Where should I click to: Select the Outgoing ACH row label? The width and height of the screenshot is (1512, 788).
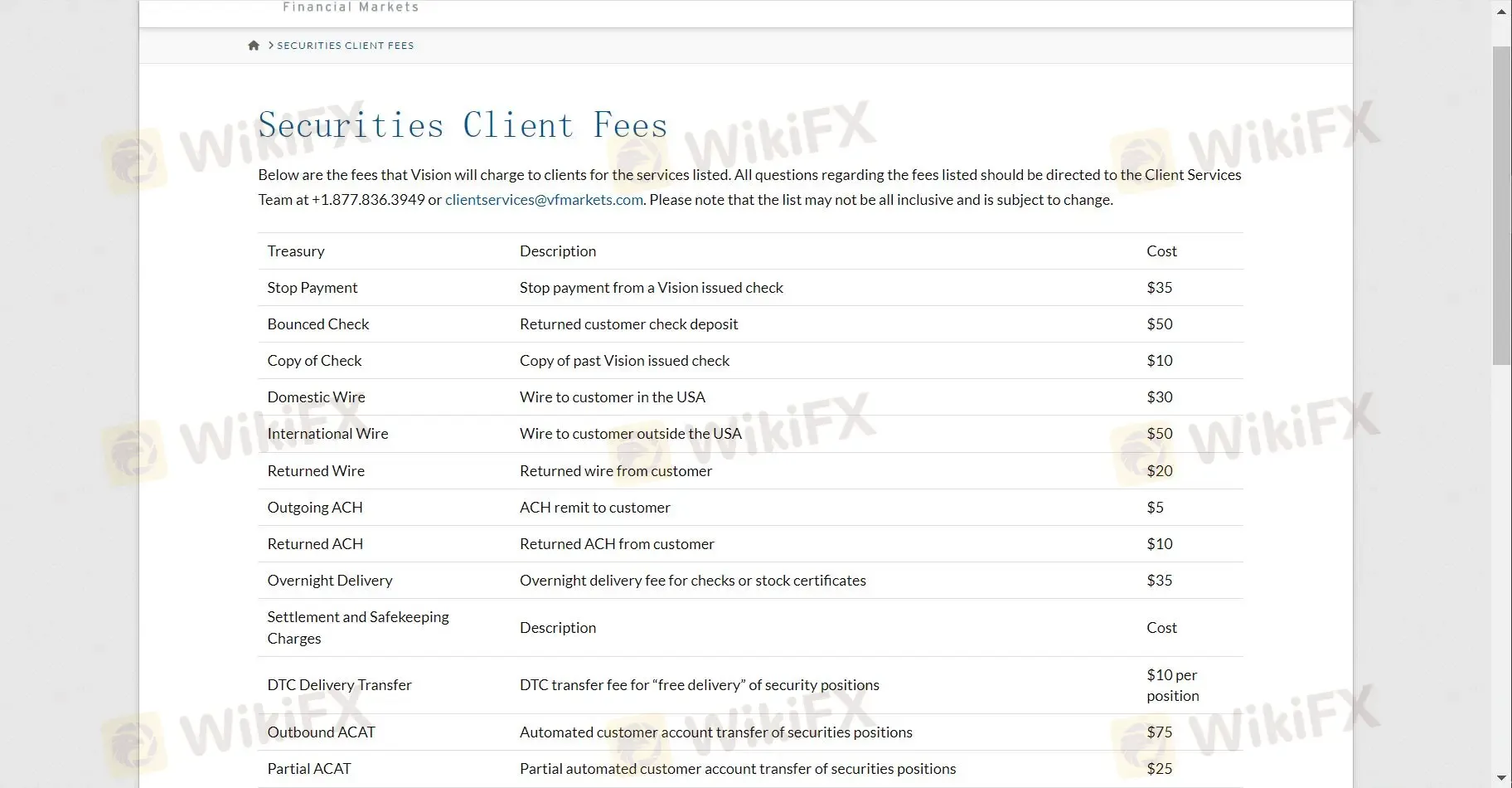click(x=315, y=508)
